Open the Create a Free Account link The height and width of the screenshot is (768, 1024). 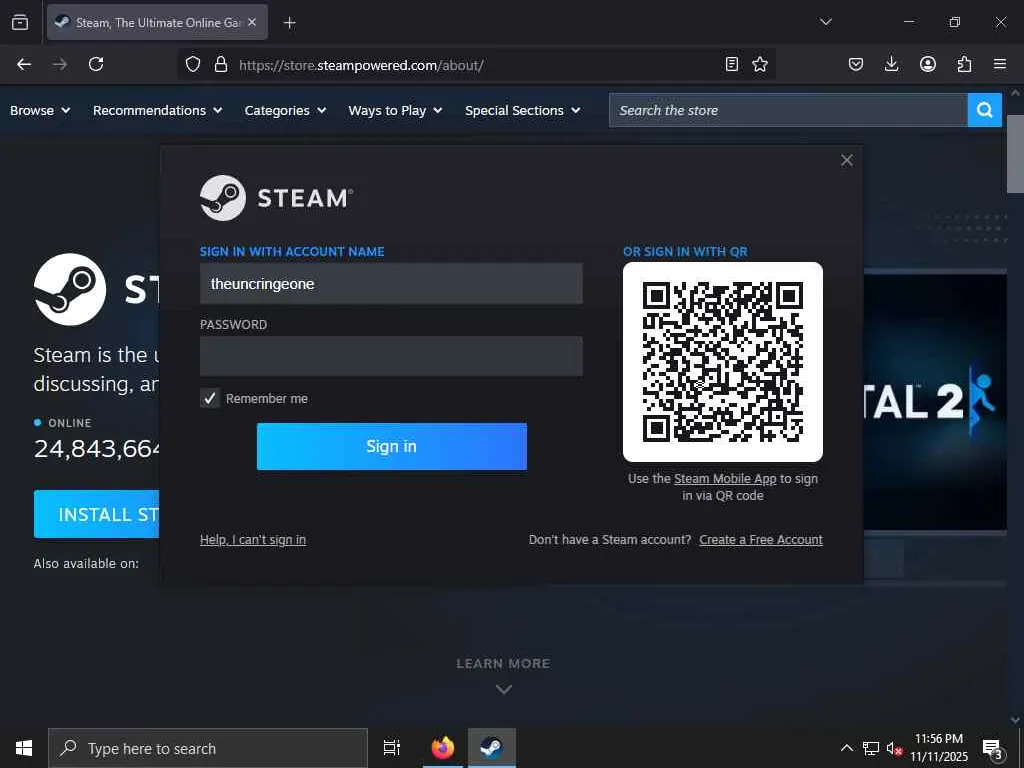761,539
